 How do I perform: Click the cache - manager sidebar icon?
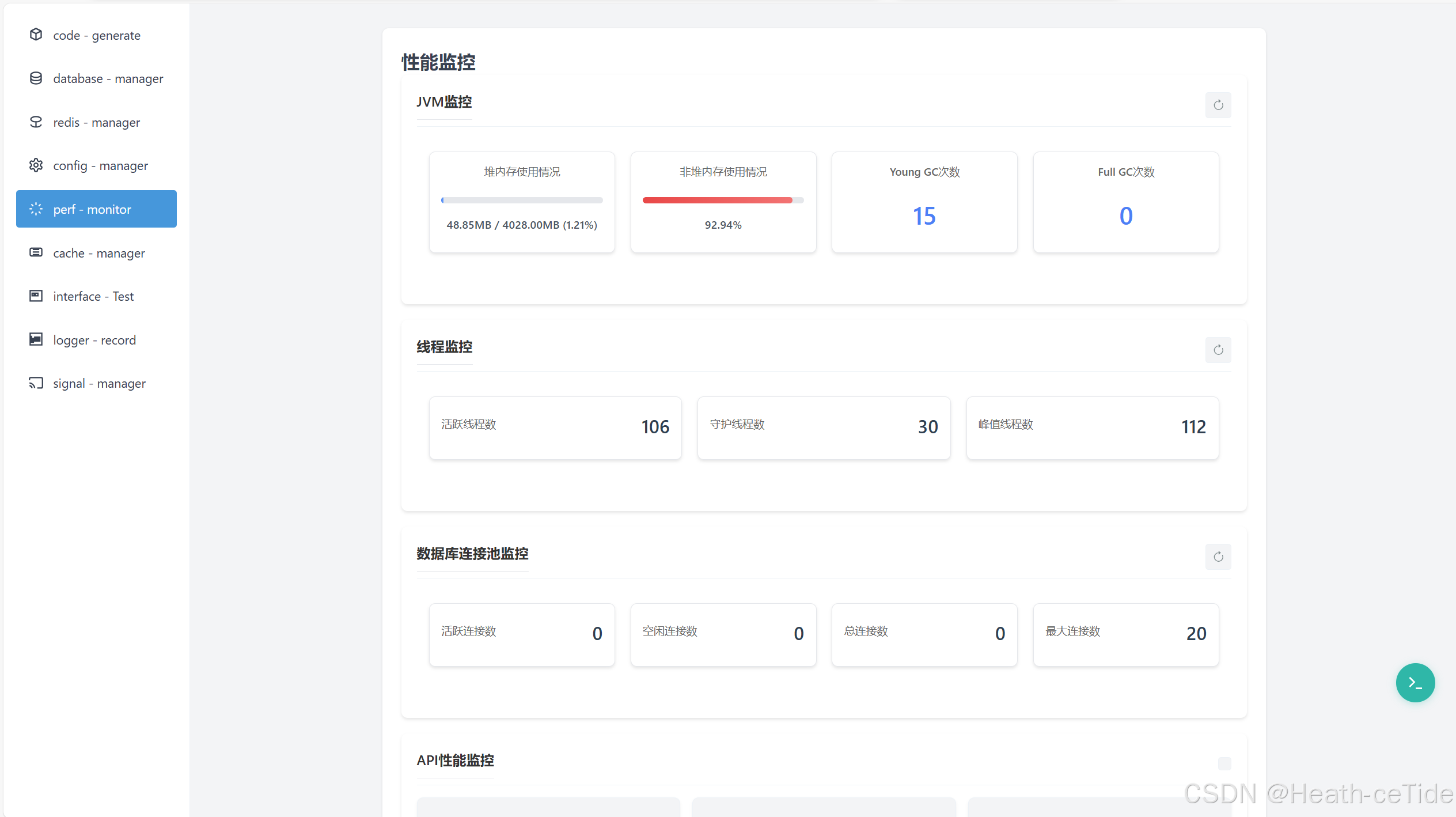36,252
